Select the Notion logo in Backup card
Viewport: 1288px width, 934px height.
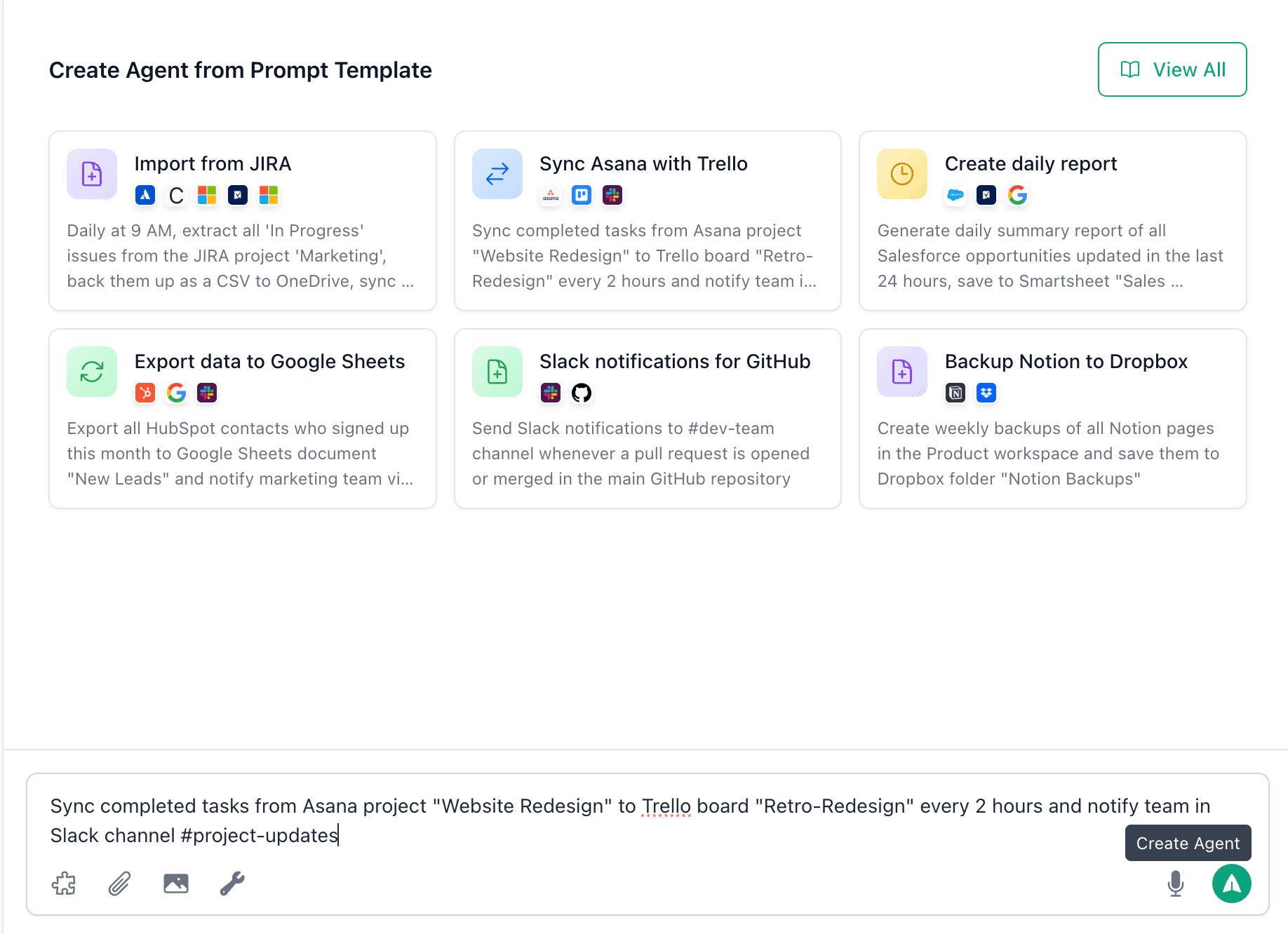955,393
